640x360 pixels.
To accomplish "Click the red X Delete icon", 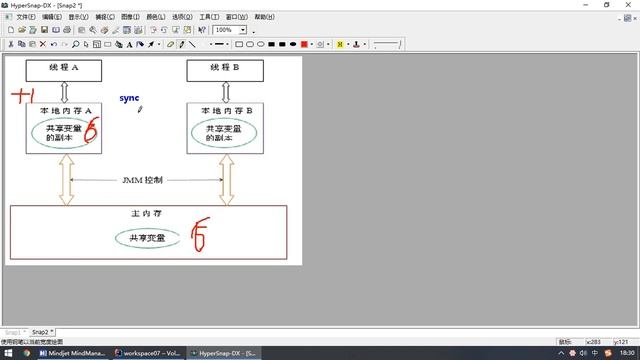I will tap(43, 44).
